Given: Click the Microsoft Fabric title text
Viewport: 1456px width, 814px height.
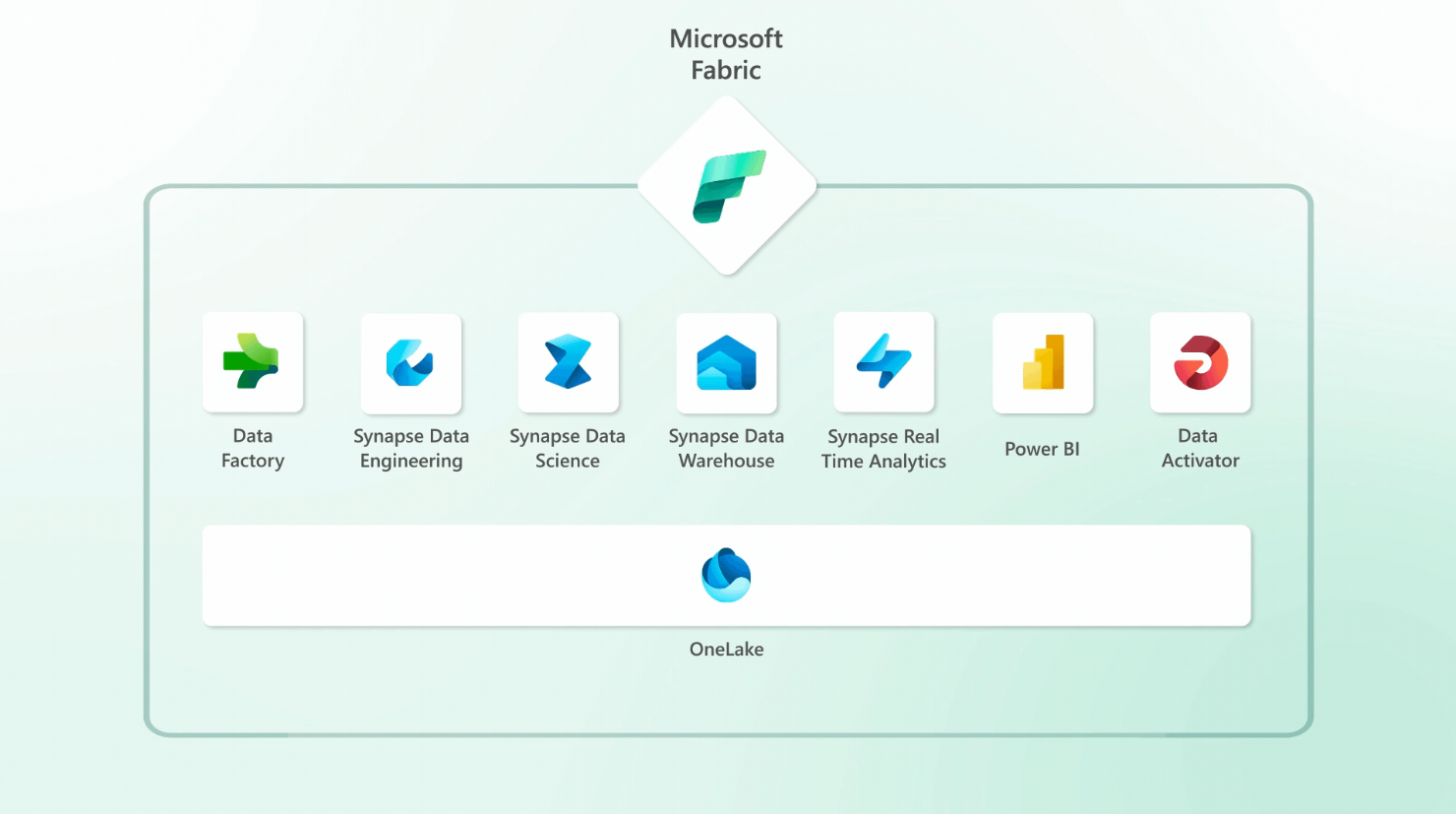Looking at the screenshot, I should (726, 54).
